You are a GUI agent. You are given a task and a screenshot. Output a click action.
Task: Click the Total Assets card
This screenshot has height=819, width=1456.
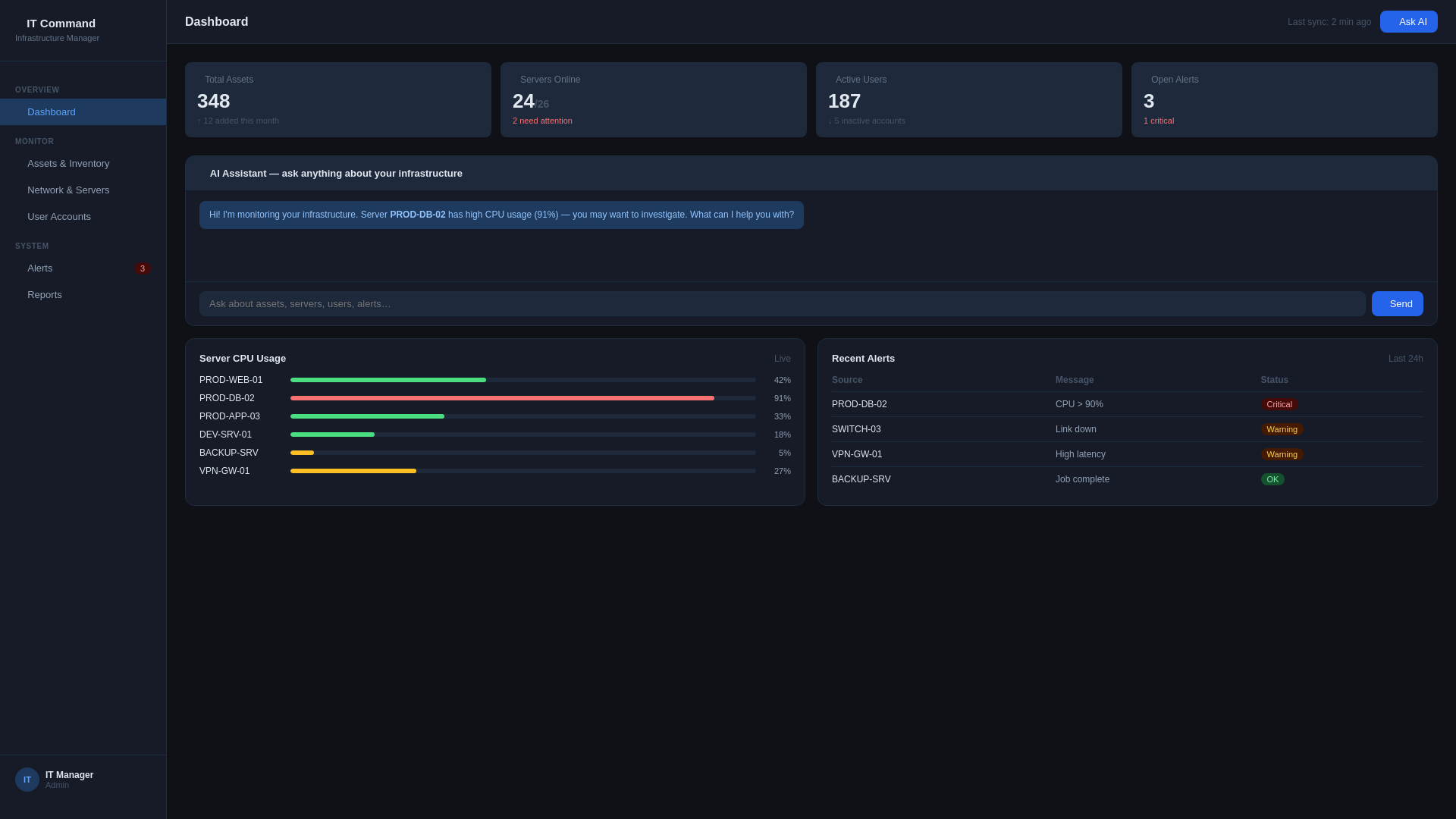coord(338,100)
